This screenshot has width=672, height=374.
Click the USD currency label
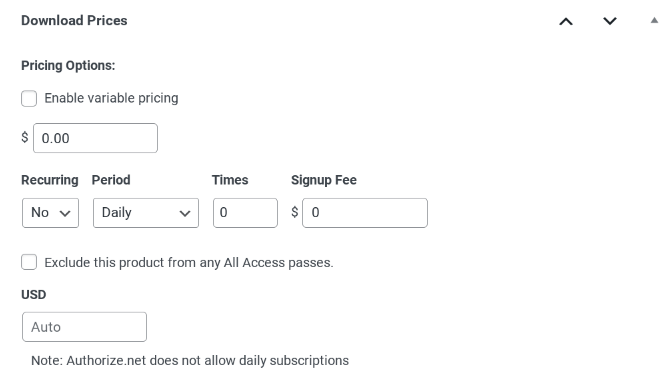pos(34,295)
